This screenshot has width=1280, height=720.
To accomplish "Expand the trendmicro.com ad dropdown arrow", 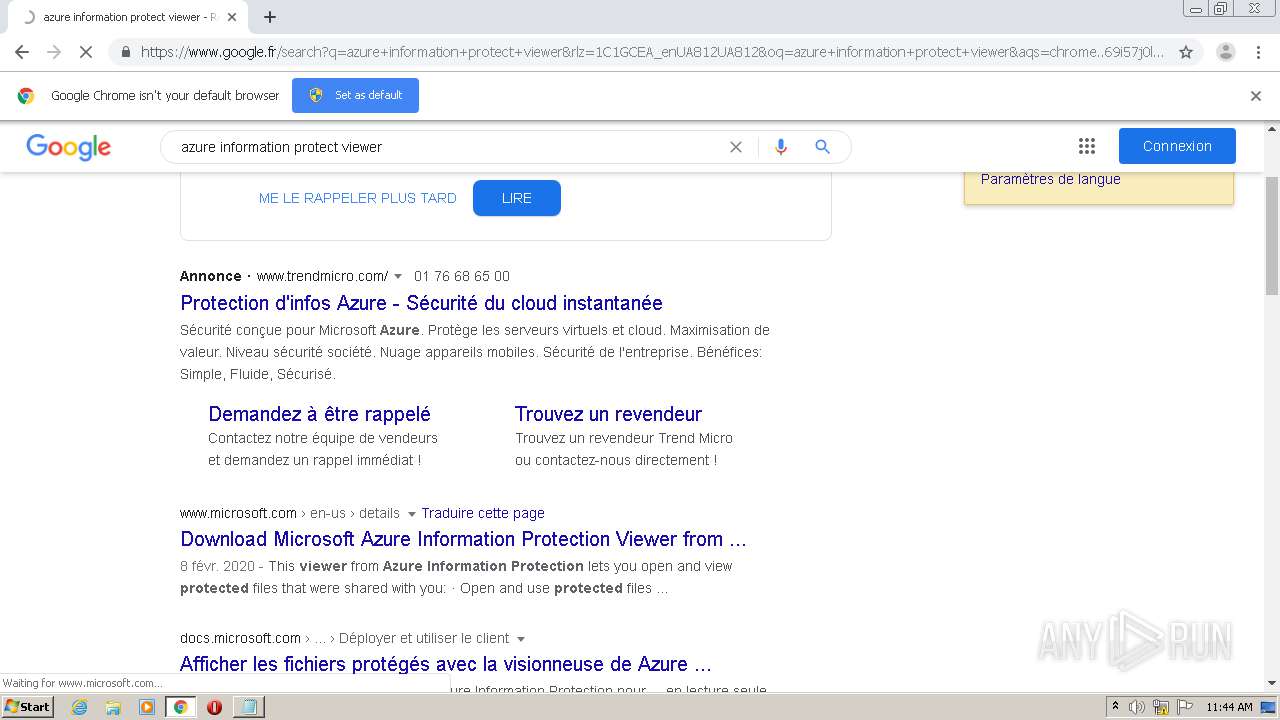I will click(x=398, y=277).
